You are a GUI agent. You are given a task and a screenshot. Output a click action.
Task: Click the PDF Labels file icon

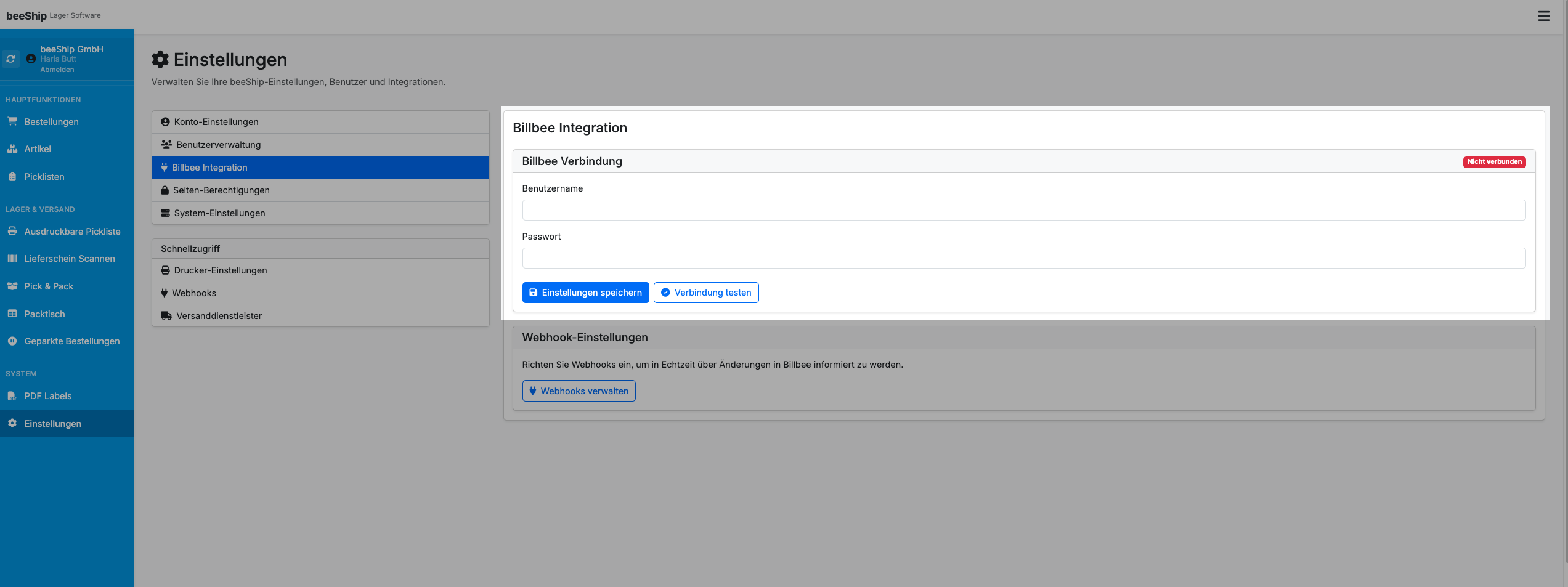[x=12, y=396]
